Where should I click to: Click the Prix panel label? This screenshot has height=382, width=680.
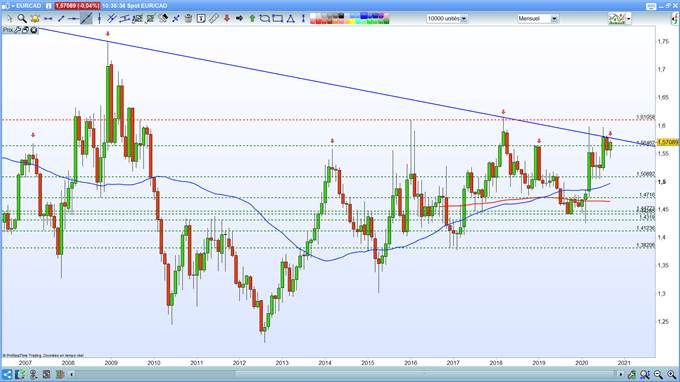(8, 30)
